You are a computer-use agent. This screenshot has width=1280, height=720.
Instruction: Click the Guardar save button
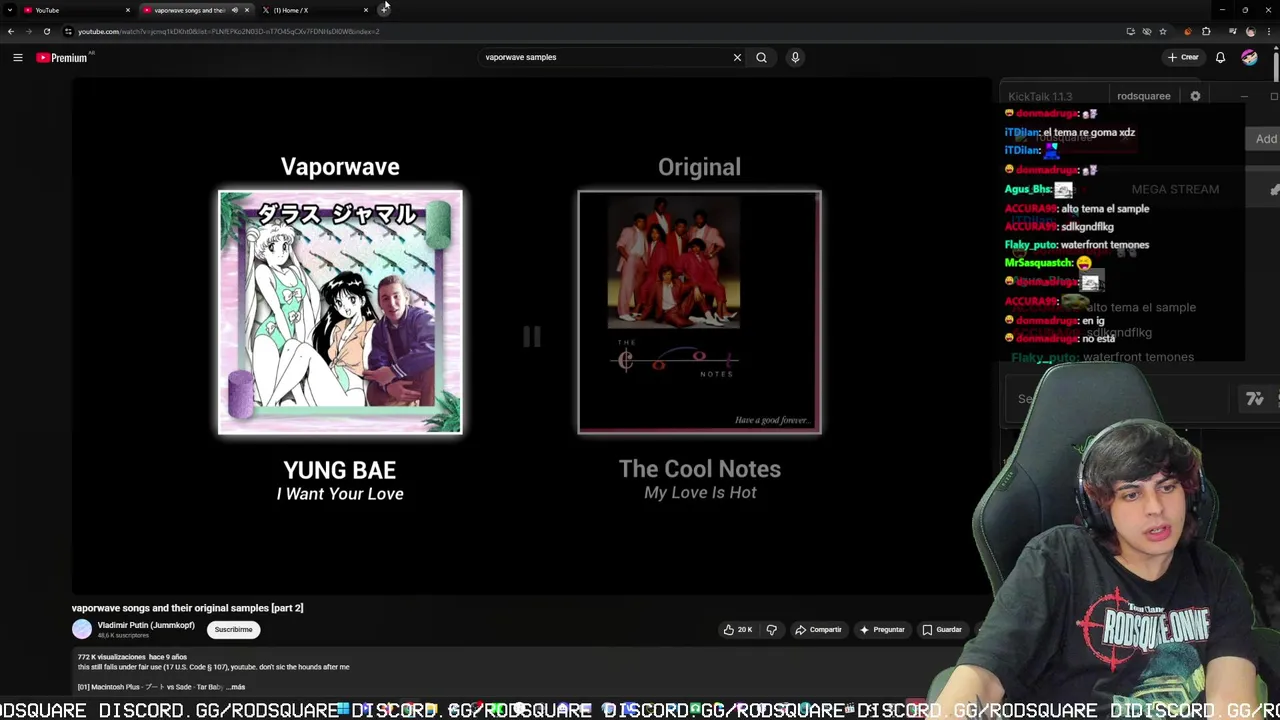click(x=942, y=630)
